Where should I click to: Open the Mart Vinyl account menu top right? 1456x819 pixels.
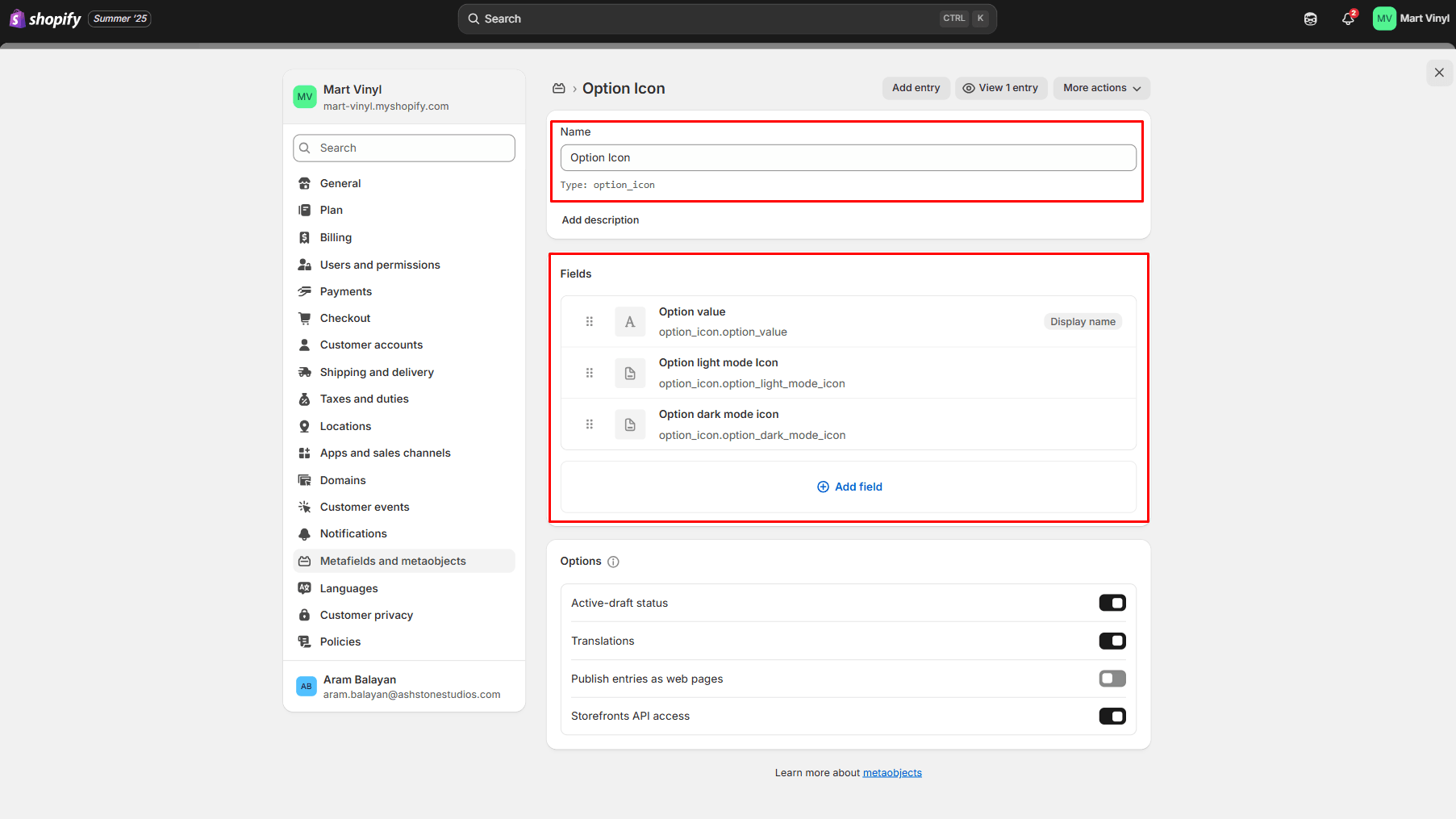point(1411,19)
